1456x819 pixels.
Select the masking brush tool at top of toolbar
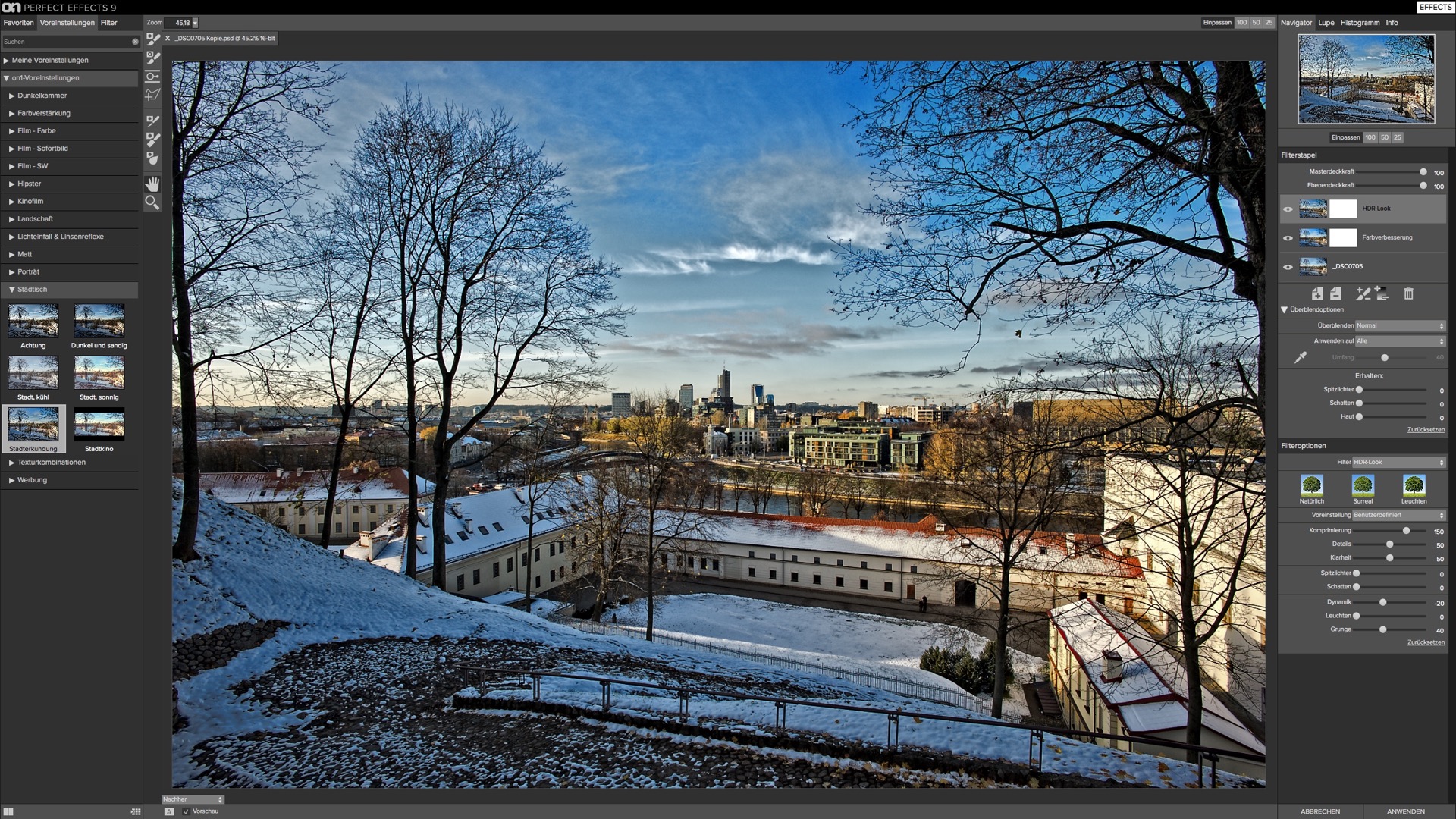coord(152,39)
